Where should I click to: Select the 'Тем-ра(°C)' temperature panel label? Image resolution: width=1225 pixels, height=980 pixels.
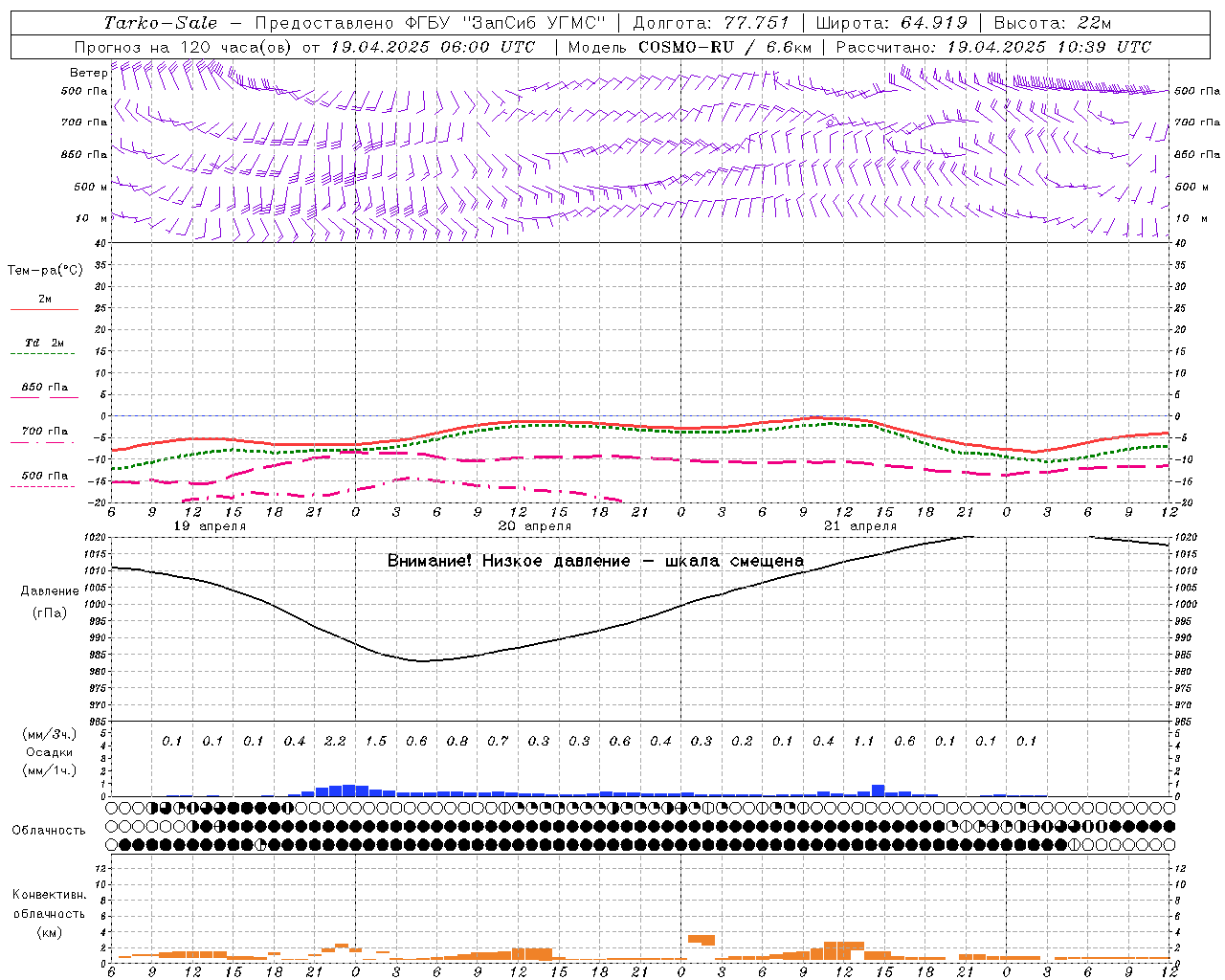45,270
